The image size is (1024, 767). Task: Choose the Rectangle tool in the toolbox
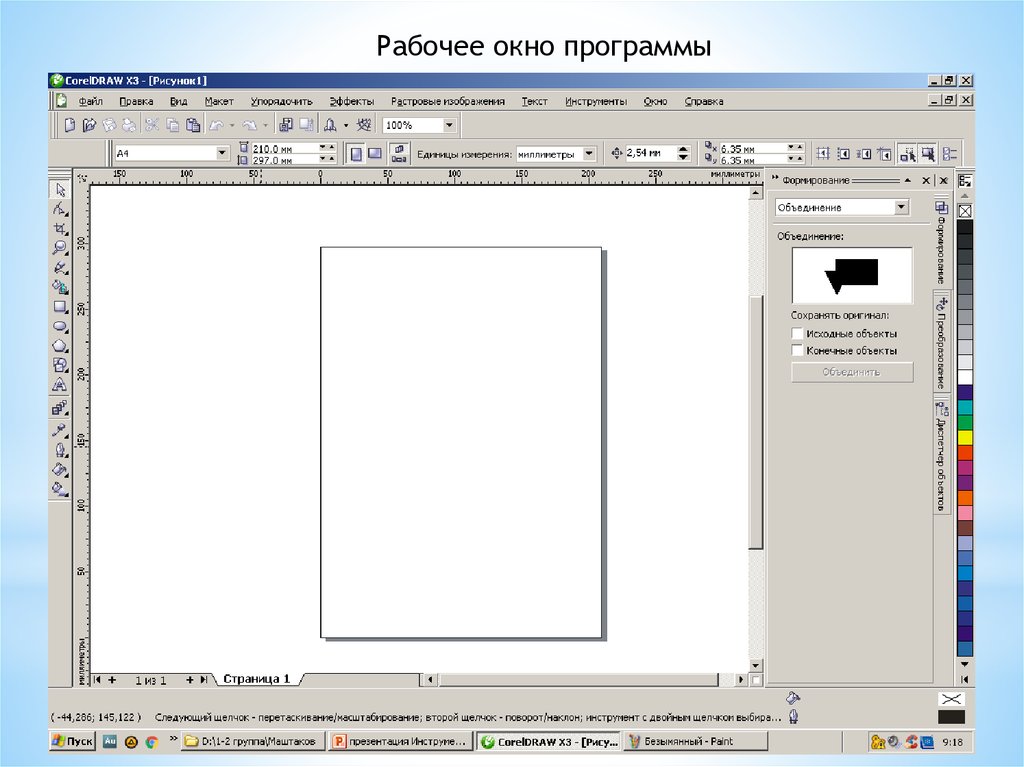click(60, 307)
